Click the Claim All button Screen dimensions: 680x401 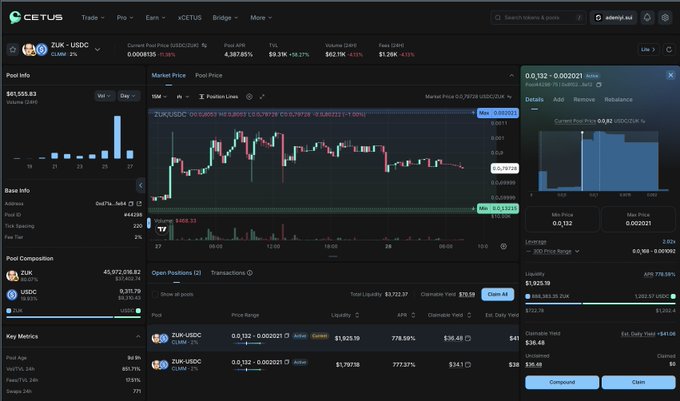[497, 294]
